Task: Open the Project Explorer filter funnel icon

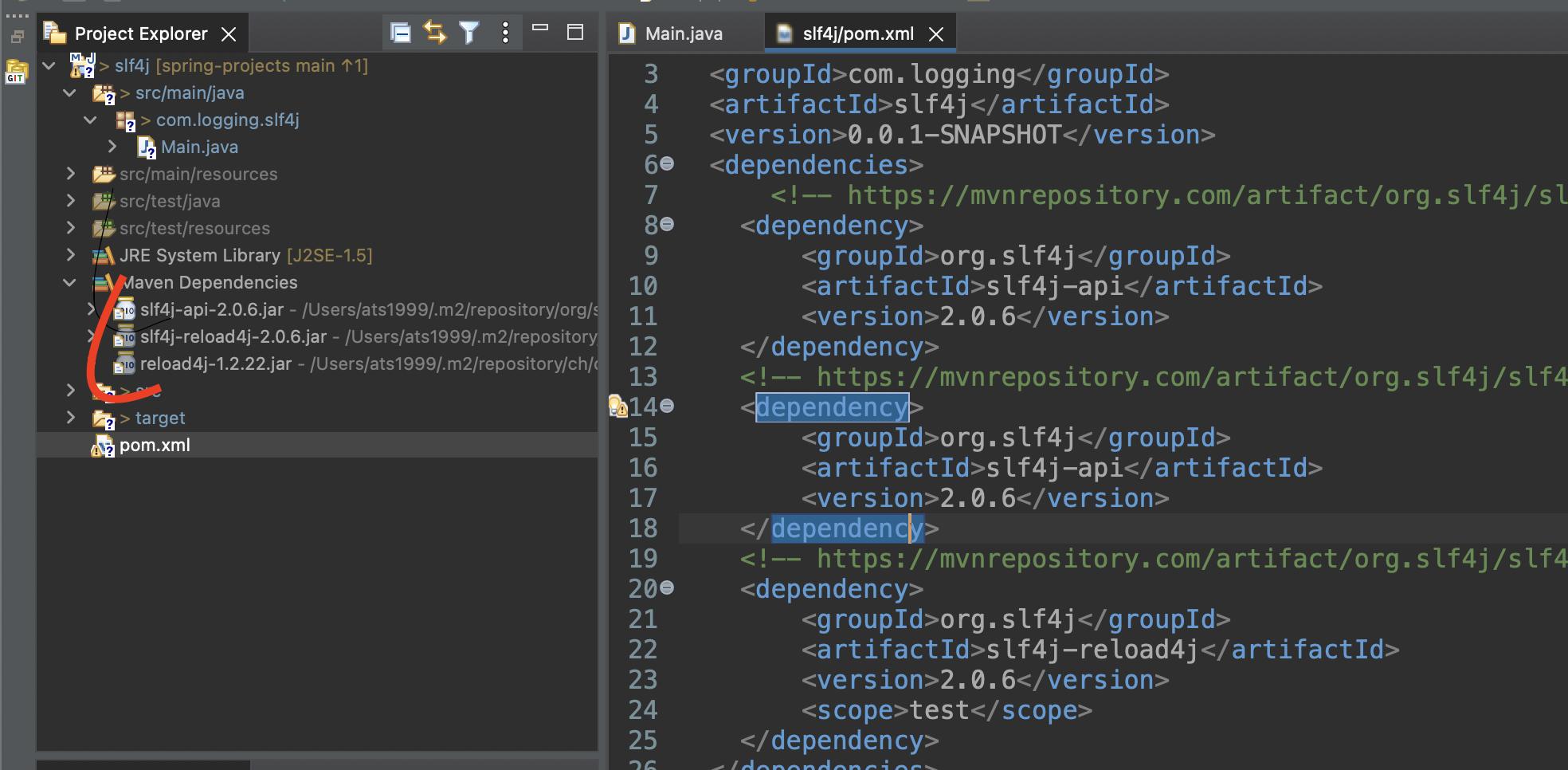Action: pos(469,33)
